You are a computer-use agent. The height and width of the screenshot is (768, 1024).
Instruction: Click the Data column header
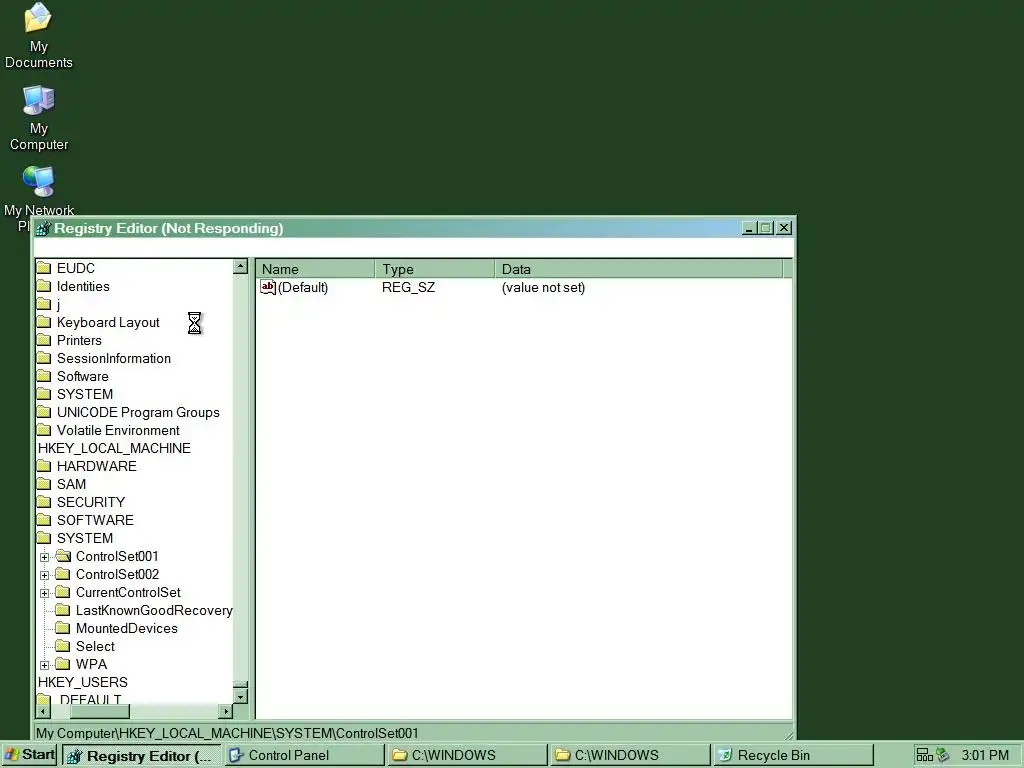(x=639, y=269)
